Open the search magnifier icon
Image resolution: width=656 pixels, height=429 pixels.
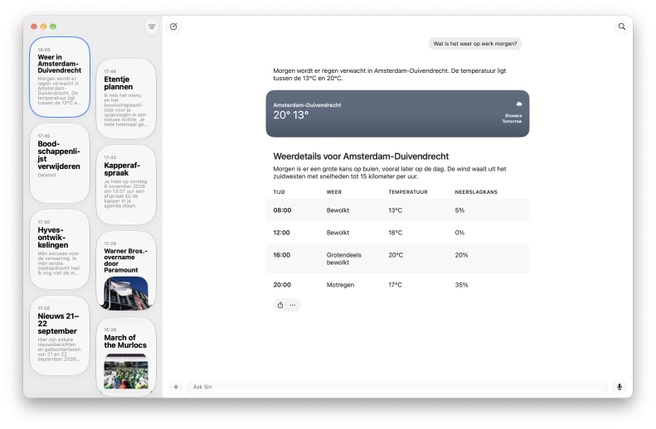pyautogui.click(x=622, y=26)
